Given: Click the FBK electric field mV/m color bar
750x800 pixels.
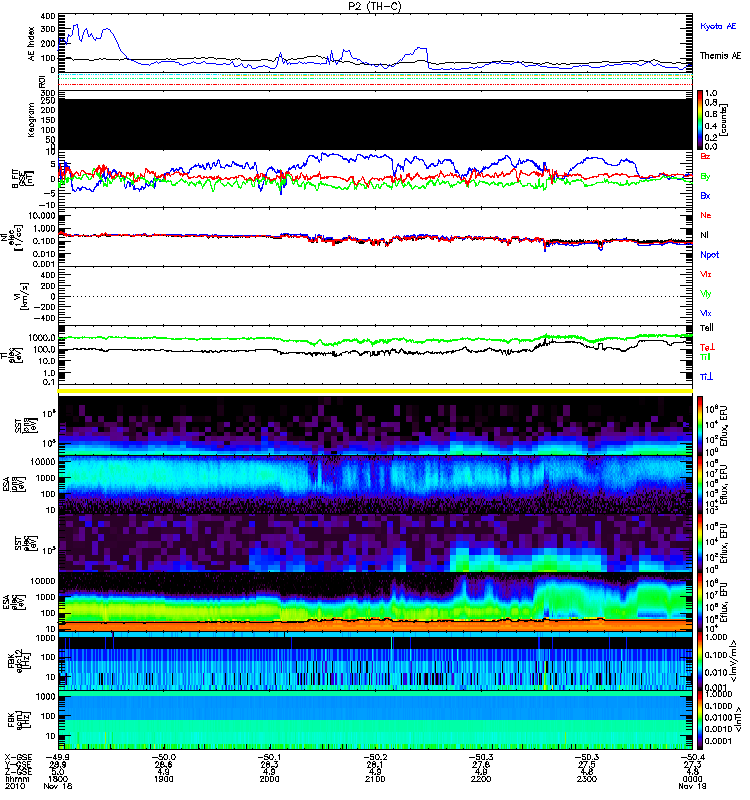Looking at the screenshot, I should [x=700, y=661].
